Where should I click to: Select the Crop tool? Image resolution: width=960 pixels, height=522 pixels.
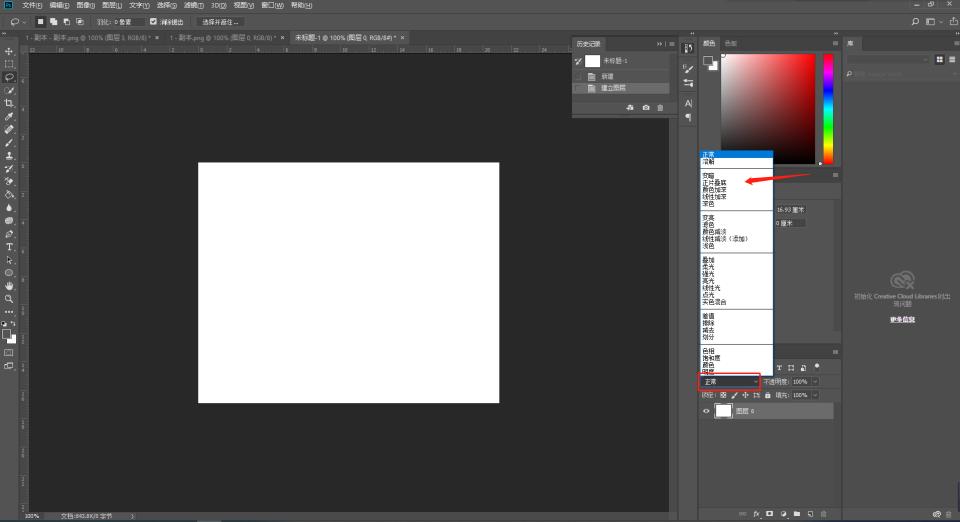pyautogui.click(x=9, y=103)
